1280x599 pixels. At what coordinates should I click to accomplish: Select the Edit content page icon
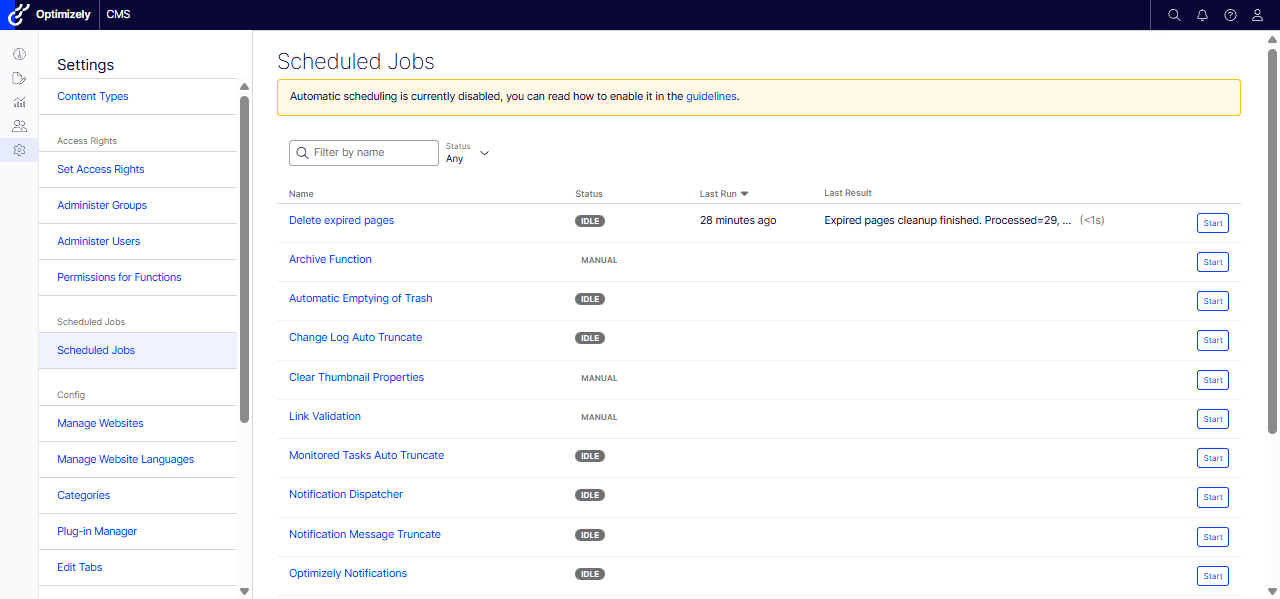pos(18,78)
